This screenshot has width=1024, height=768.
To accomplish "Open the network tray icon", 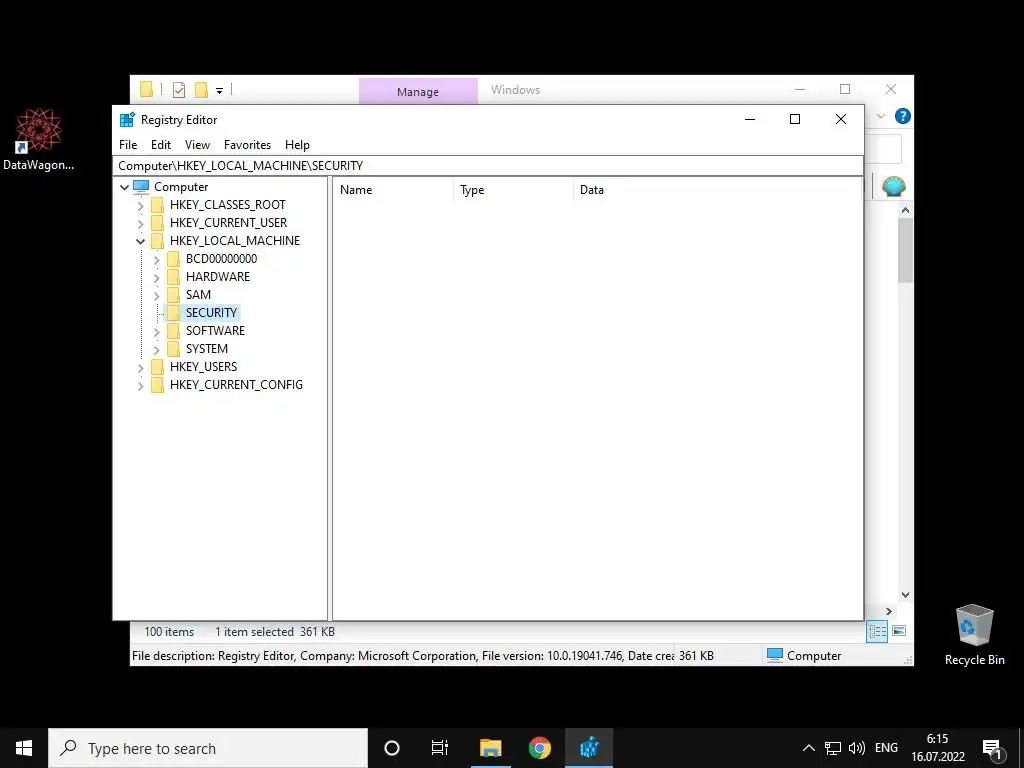I will pos(833,748).
